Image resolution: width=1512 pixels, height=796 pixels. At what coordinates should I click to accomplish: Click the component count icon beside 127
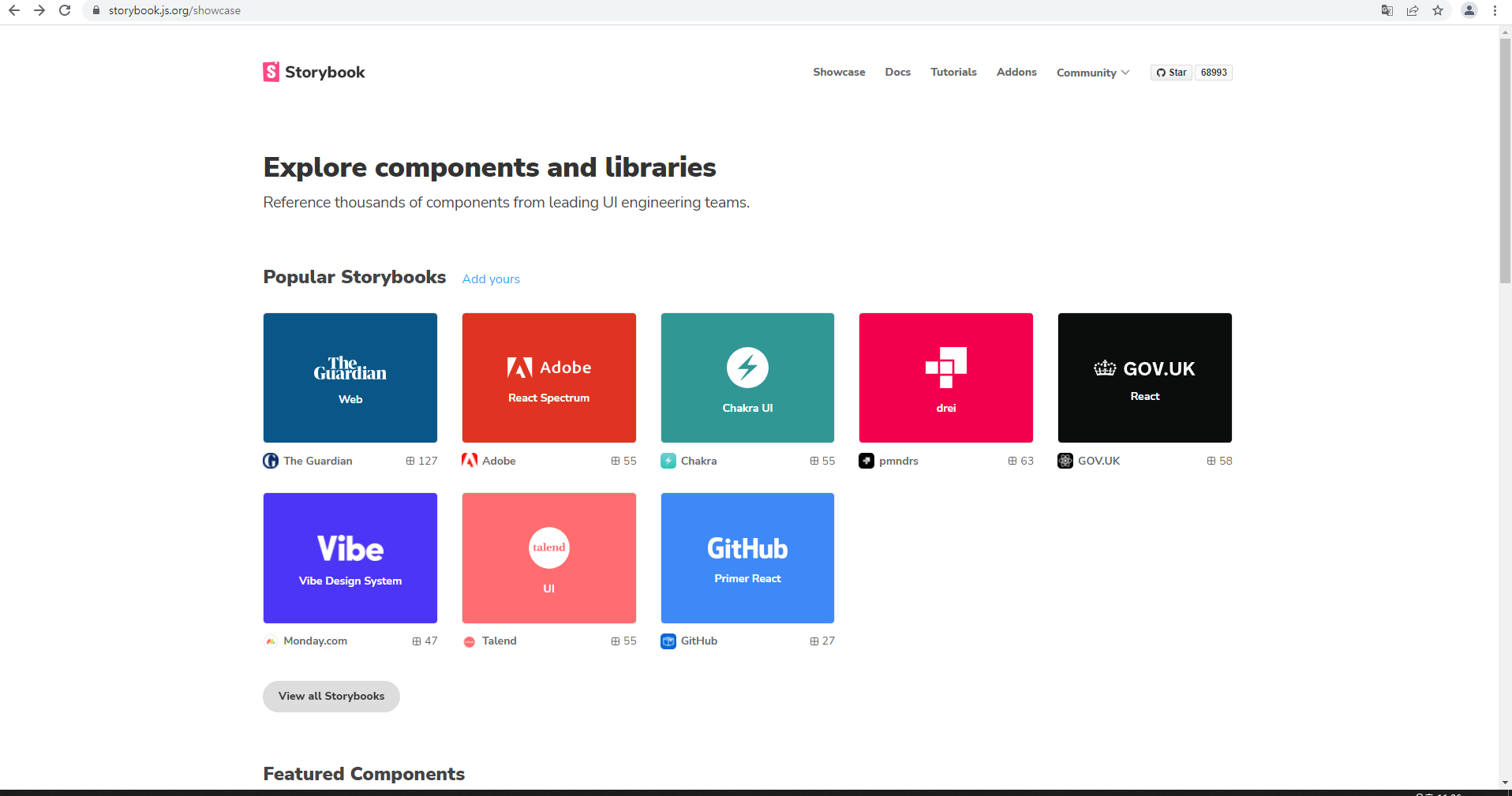410,461
